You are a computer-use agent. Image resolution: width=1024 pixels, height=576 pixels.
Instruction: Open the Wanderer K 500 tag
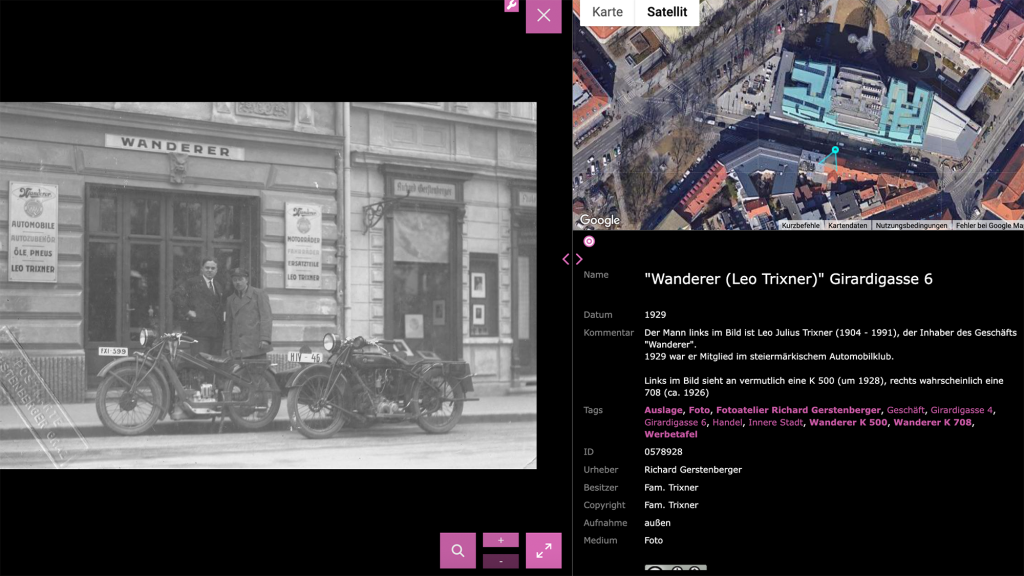click(x=848, y=423)
